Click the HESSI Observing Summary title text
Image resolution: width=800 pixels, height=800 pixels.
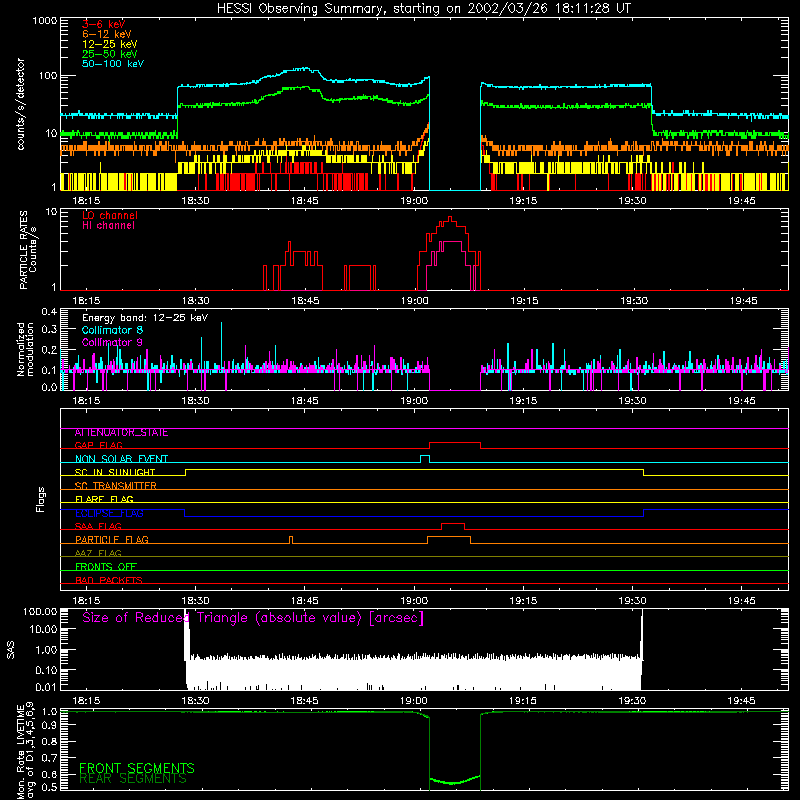coord(424,9)
